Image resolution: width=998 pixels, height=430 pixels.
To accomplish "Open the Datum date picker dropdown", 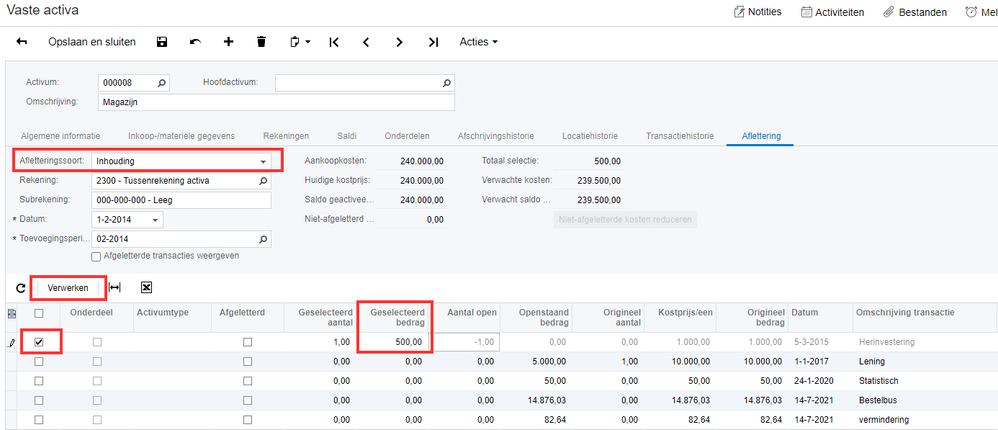I will [157, 219].
